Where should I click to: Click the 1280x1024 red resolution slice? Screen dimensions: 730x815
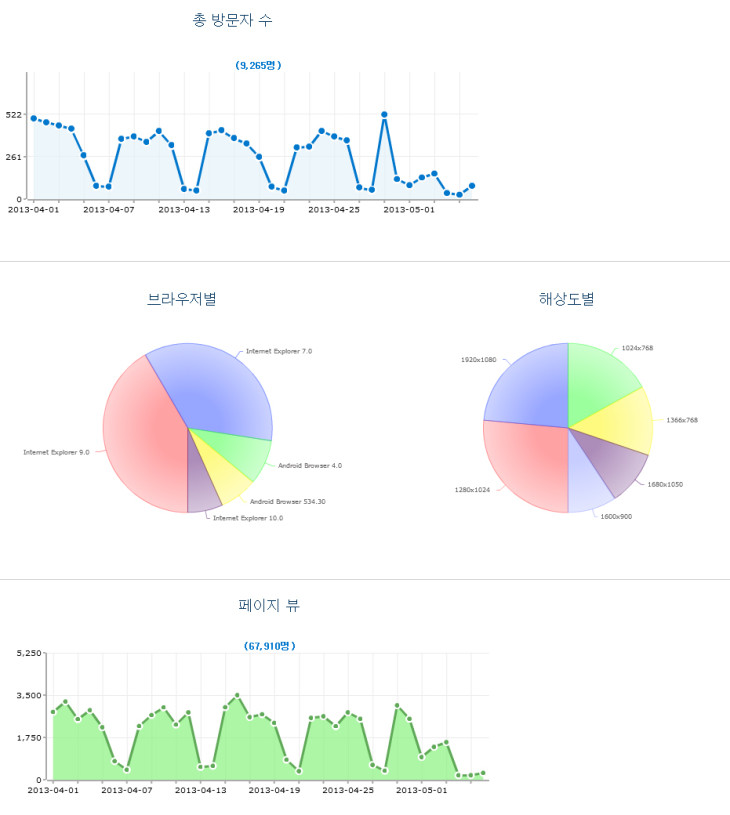525,462
